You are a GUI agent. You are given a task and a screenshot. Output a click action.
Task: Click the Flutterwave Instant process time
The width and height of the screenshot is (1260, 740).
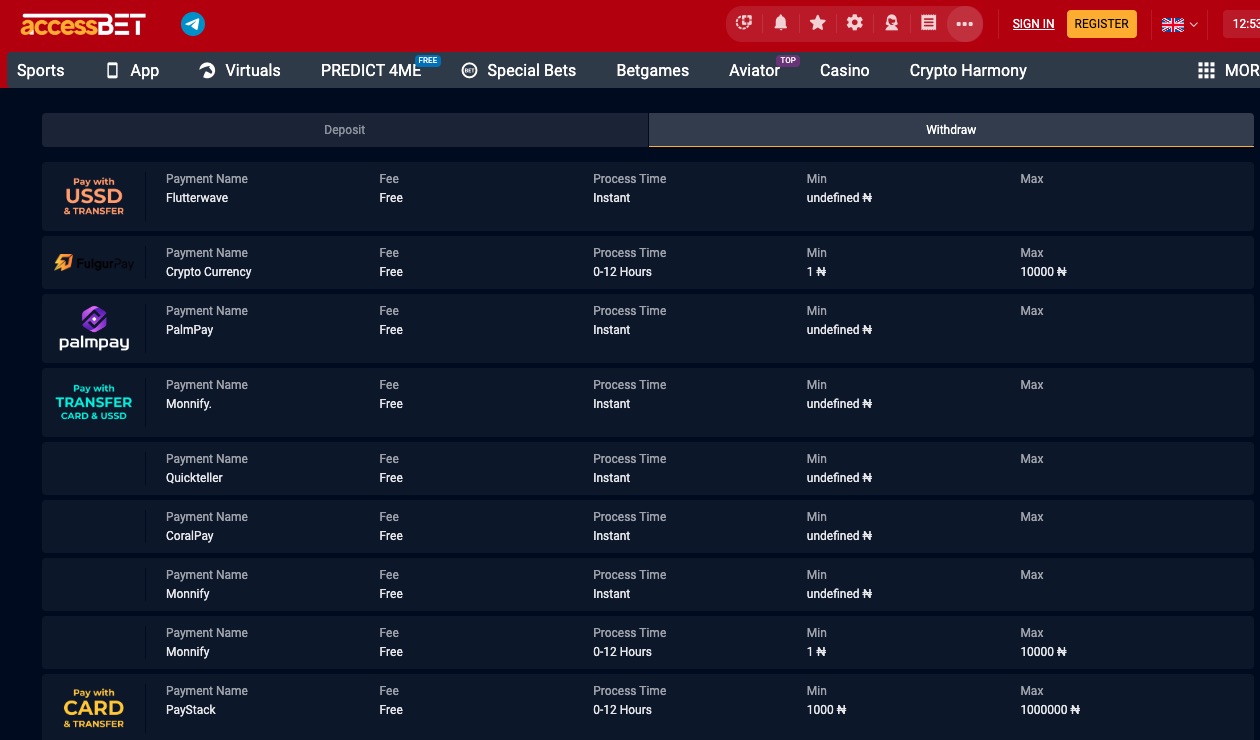coord(612,198)
